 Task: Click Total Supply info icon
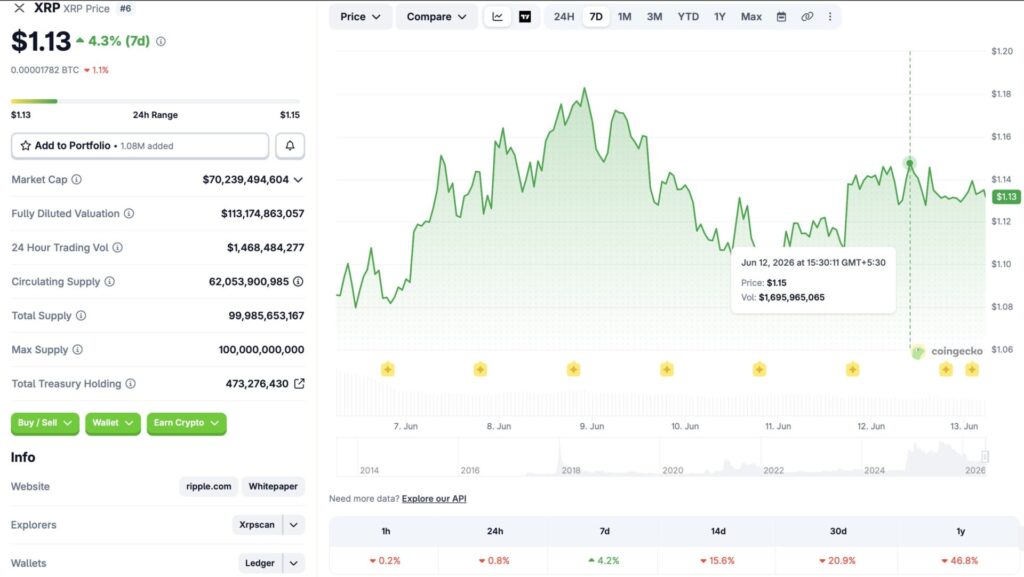click(81, 315)
